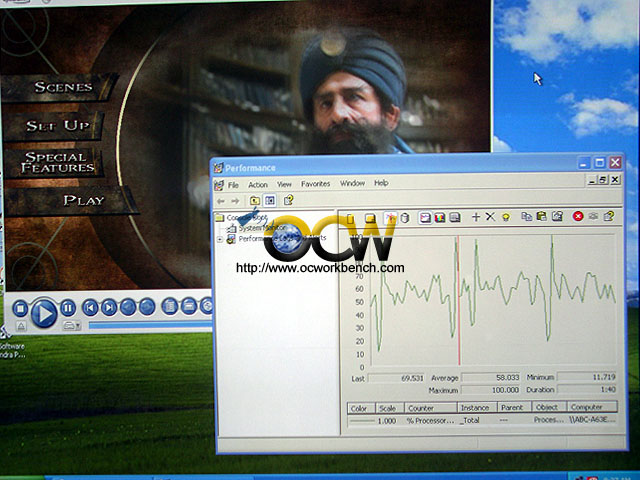Click the Computer column header
This screenshot has height=480, width=640.
pyautogui.click(x=591, y=407)
